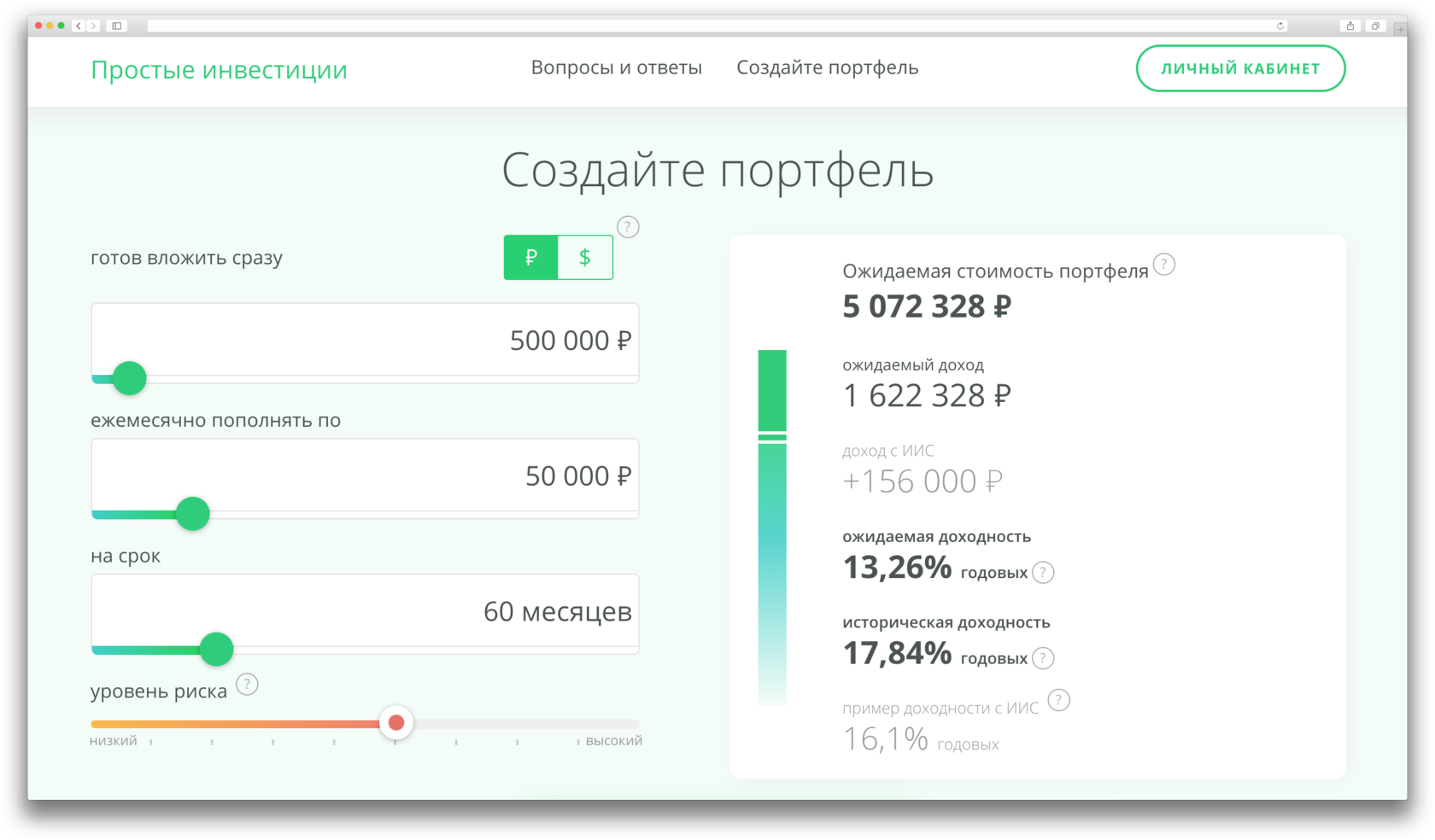Click the browser back arrow
Viewport: 1435px width, 840px height.
(79, 26)
